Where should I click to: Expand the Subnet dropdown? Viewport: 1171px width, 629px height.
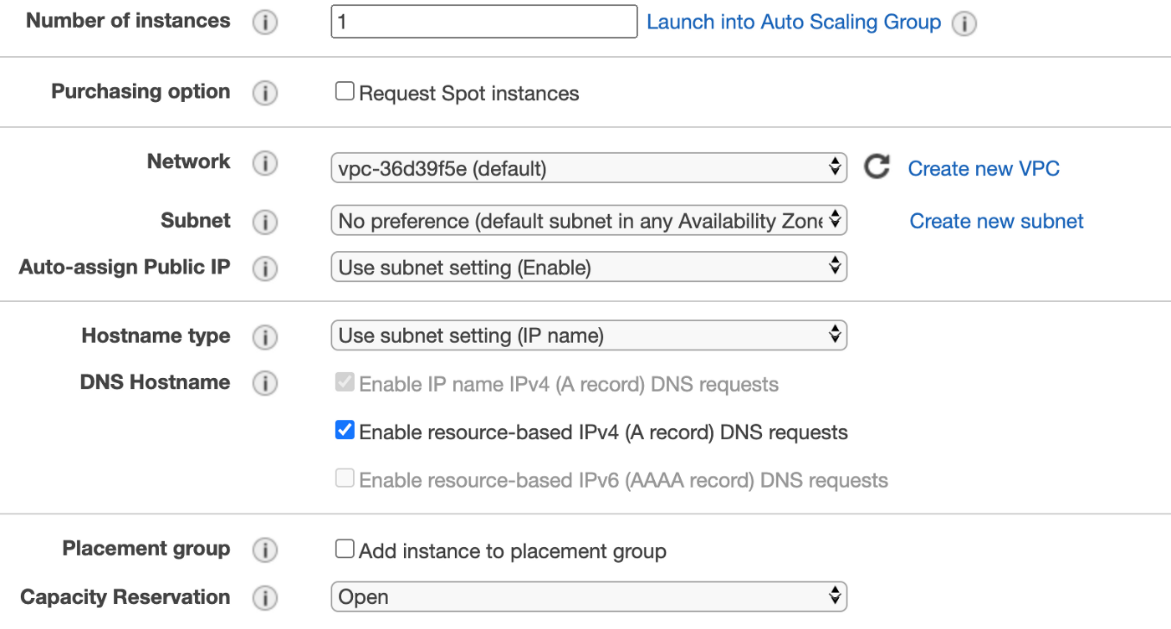(588, 220)
